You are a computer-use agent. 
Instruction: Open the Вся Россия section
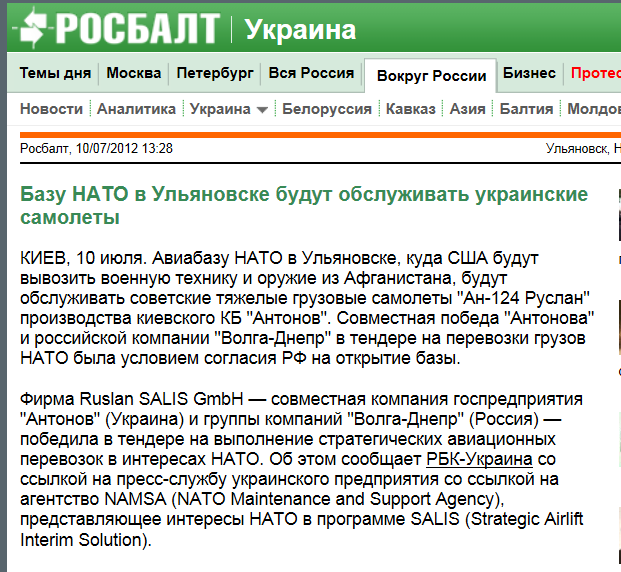311,73
